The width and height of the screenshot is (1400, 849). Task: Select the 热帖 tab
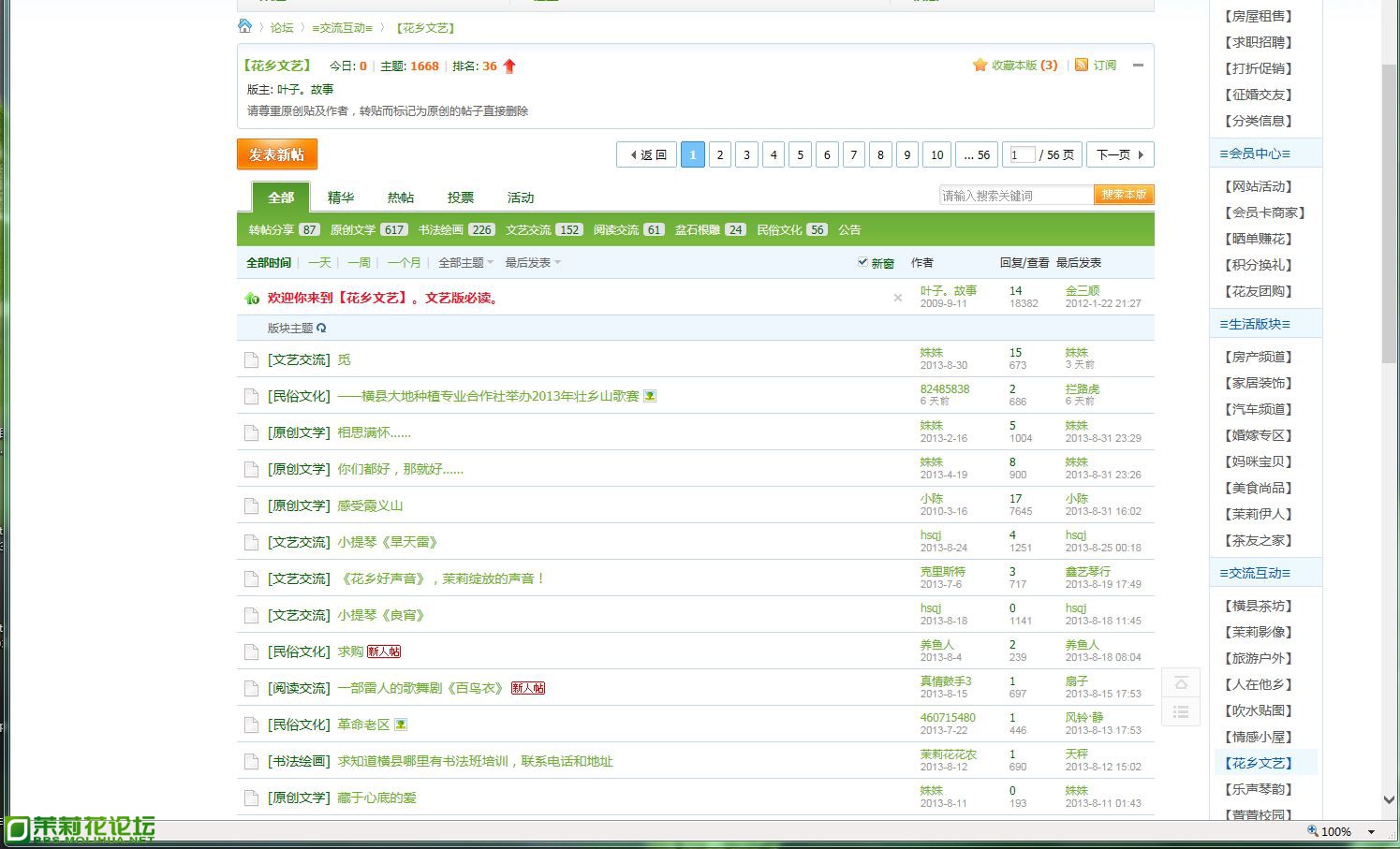(x=401, y=198)
